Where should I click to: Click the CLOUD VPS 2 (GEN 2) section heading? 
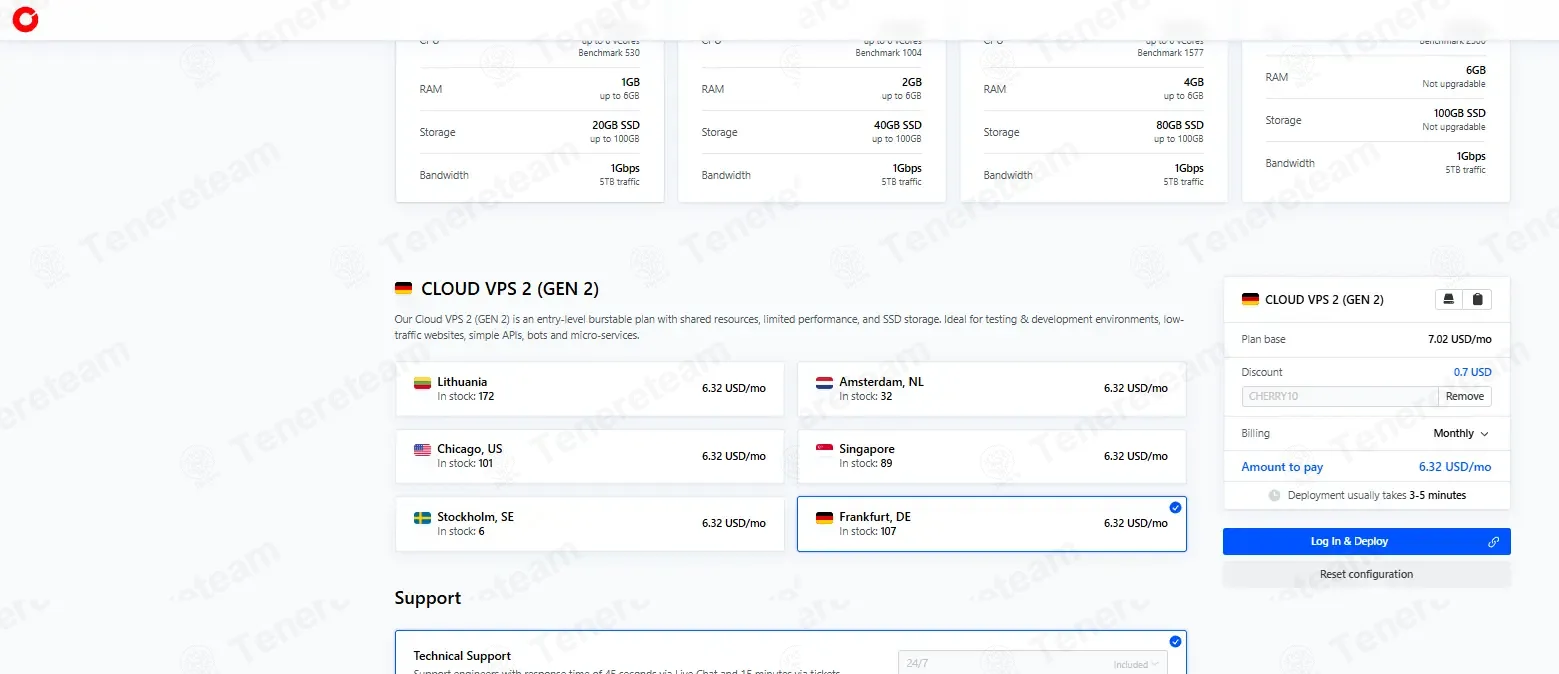click(x=510, y=289)
